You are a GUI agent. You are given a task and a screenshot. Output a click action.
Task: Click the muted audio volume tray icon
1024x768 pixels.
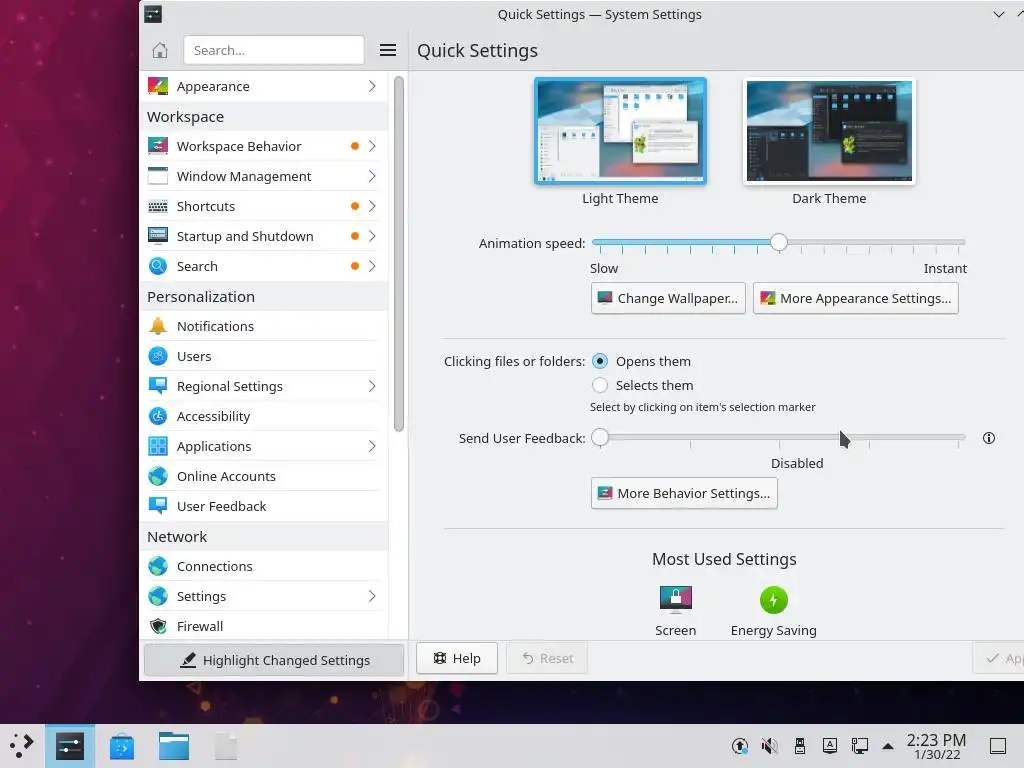[769, 746]
